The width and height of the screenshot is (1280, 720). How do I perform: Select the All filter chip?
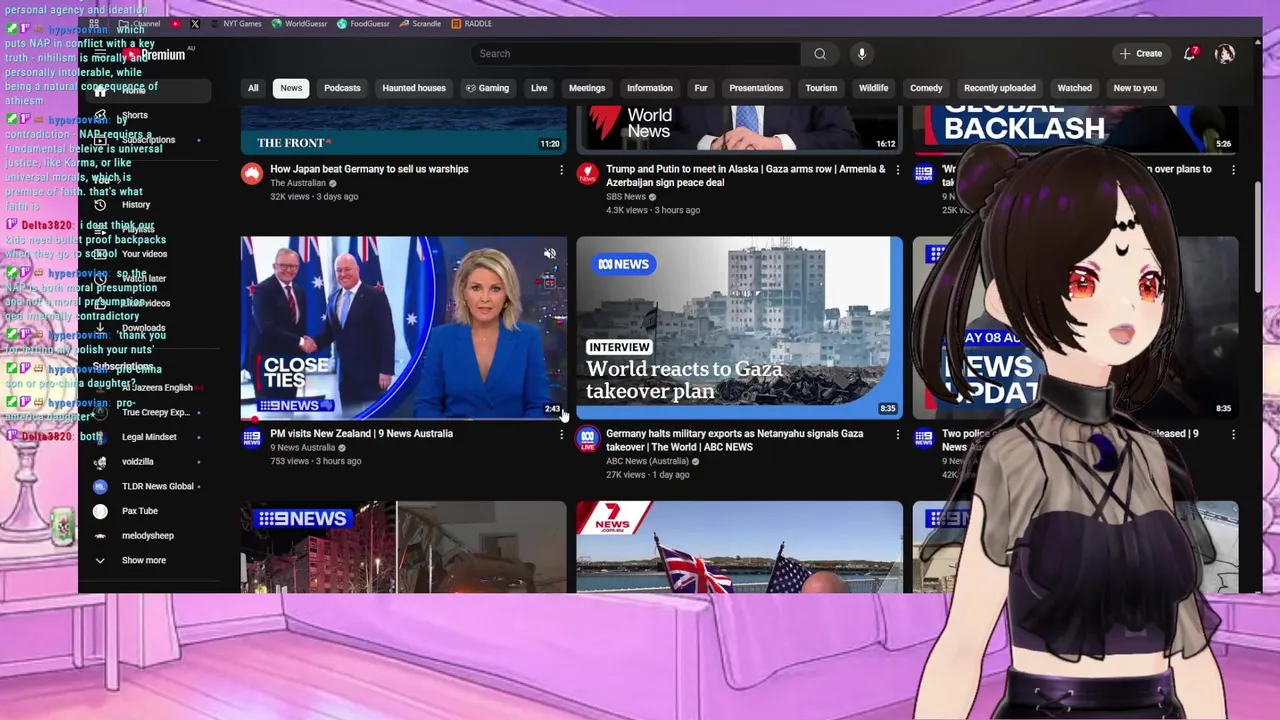click(x=253, y=88)
